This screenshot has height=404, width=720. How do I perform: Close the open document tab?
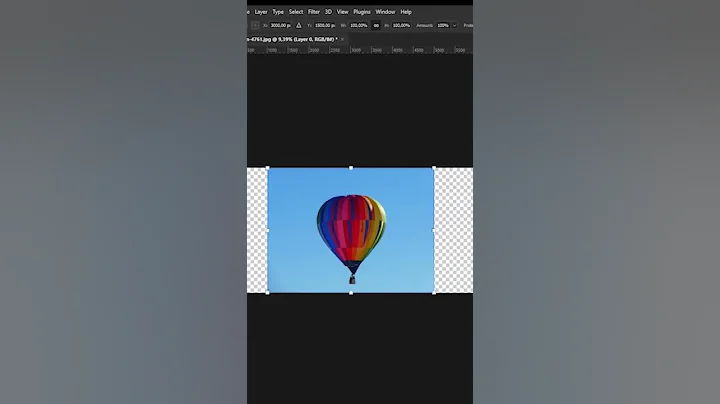tap(343, 39)
